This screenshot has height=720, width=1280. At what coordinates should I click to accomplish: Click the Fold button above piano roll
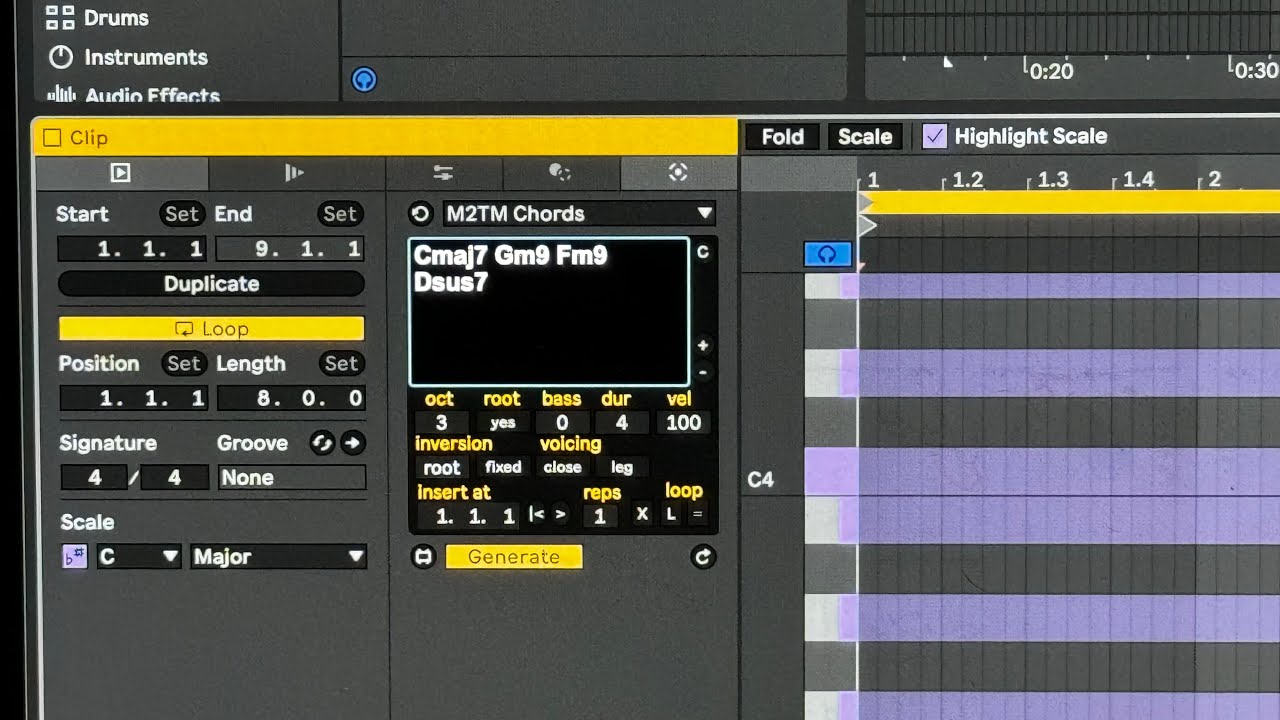782,137
